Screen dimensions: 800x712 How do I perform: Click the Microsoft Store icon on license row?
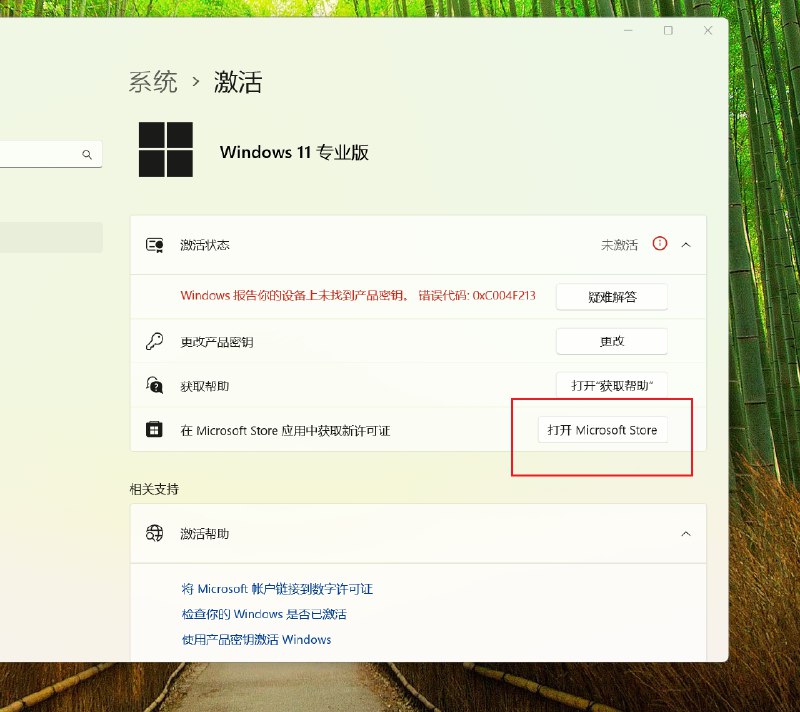[154, 428]
